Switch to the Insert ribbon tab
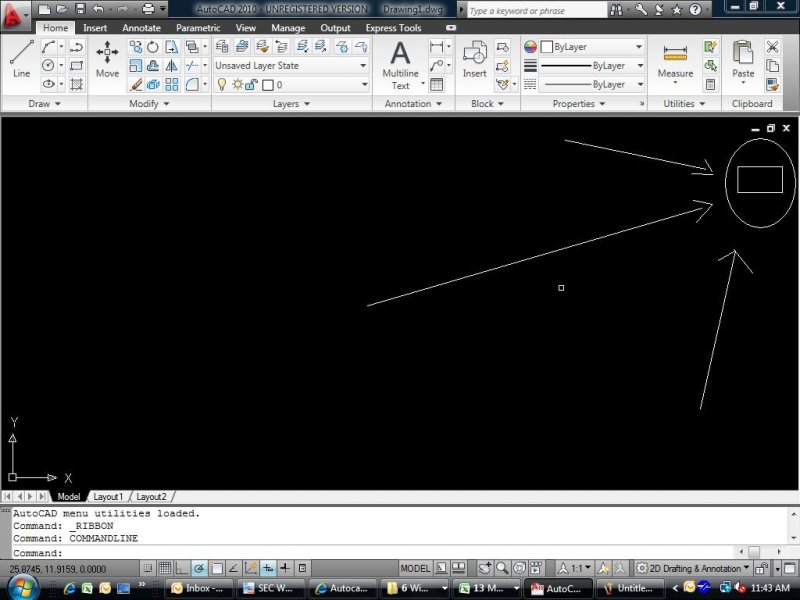 tap(95, 28)
